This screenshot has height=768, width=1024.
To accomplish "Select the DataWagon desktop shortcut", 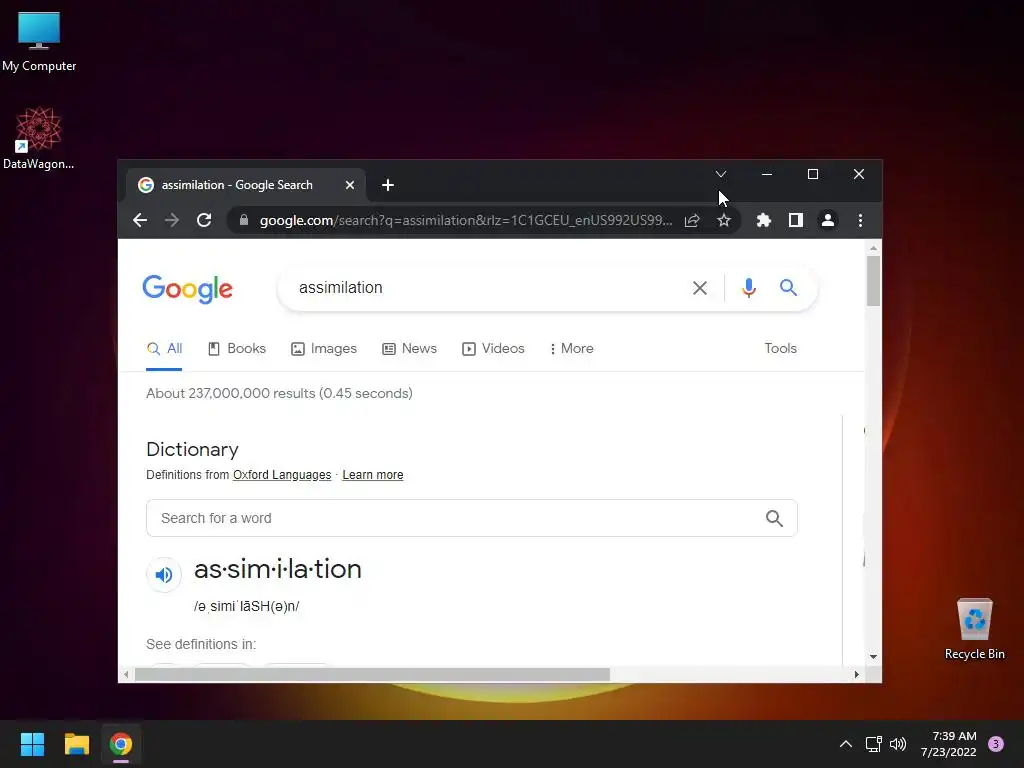I will pyautogui.click(x=39, y=139).
